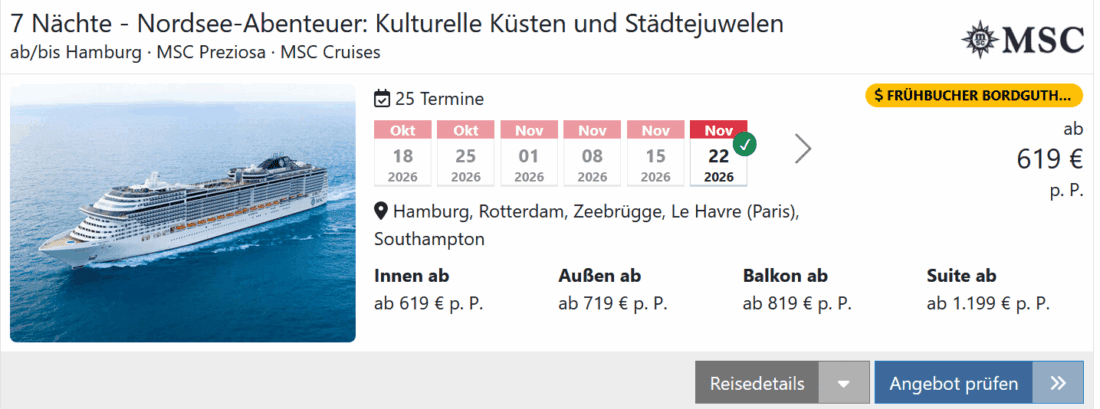The height and width of the screenshot is (409, 1100).
Task: Click the green checkmark on selected date
Action: pos(744,144)
